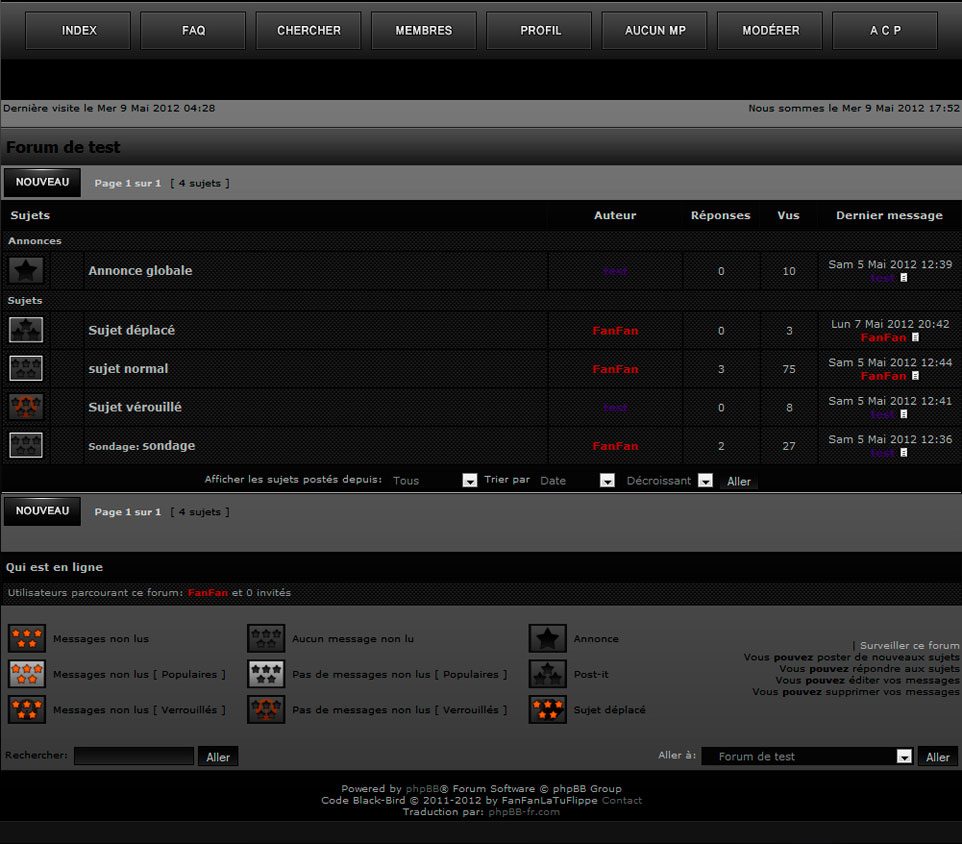
Task: Go to the CHERCHER navigation button
Action: (309, 31)
